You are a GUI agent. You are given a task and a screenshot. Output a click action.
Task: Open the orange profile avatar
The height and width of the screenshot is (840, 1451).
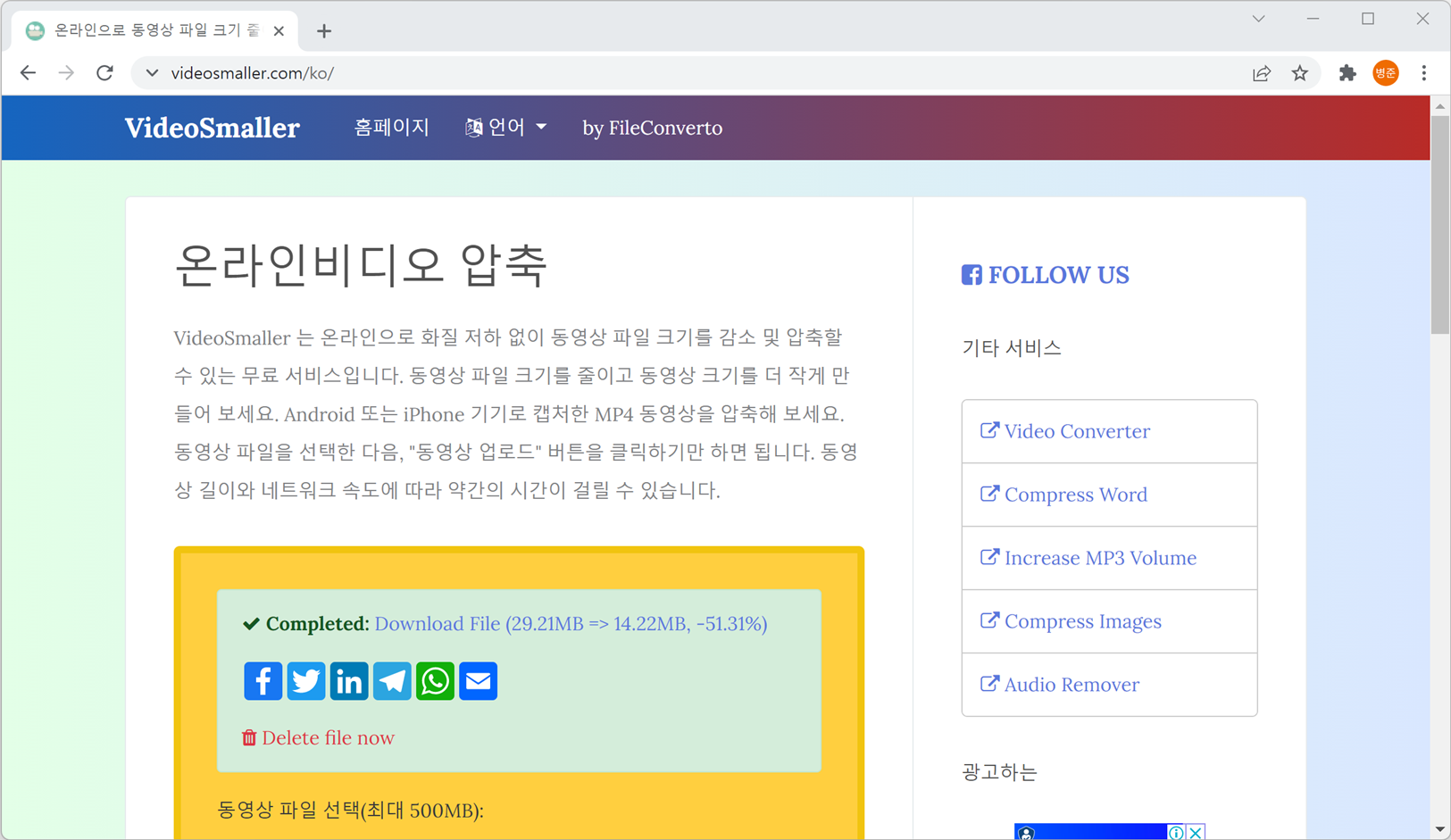pos(1385,73)
